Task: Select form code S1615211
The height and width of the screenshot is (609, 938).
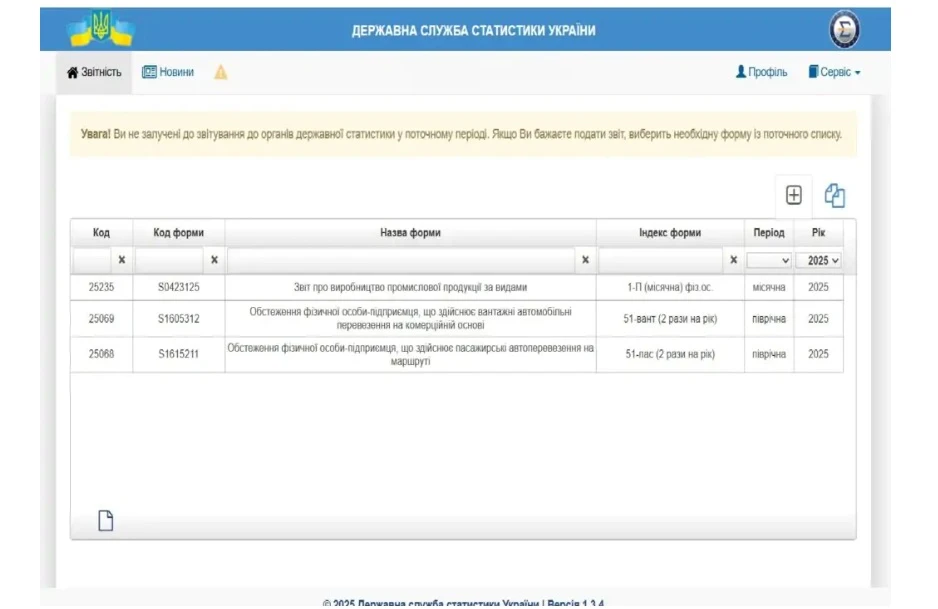Action: click(x=178, y=354)
